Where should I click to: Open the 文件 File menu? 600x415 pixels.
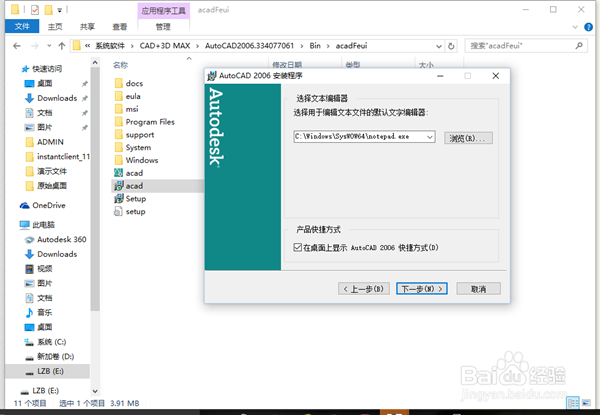tap(22, 26)
